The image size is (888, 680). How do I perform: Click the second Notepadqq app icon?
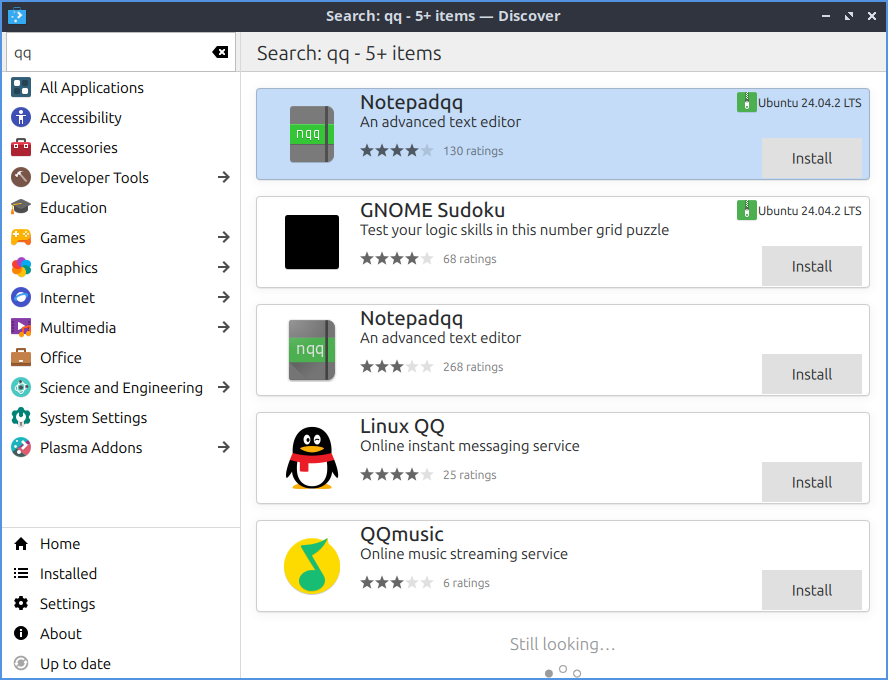pos(312,350)
